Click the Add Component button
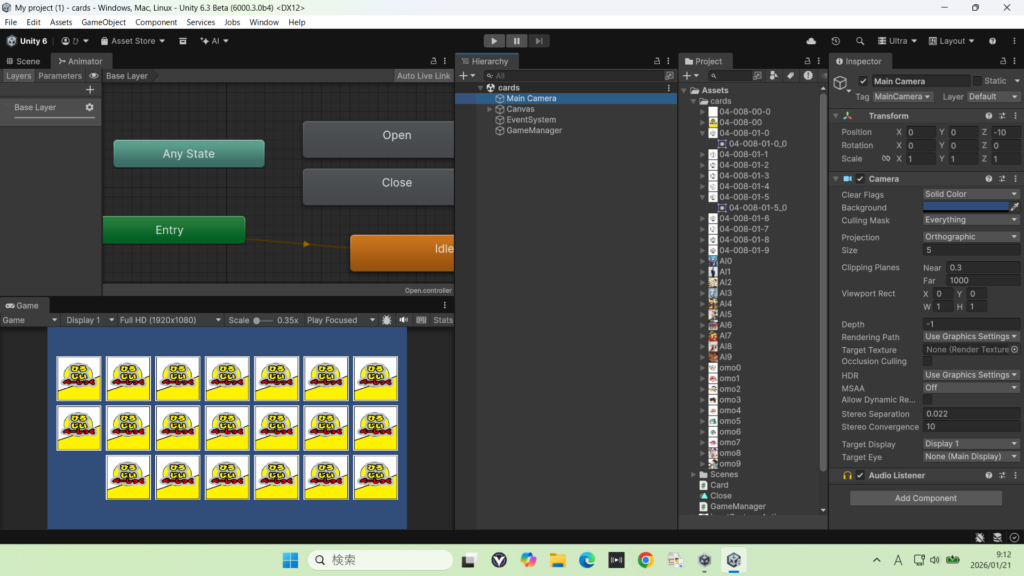This screenshot has width=1024, height=576. click(925, 498)
